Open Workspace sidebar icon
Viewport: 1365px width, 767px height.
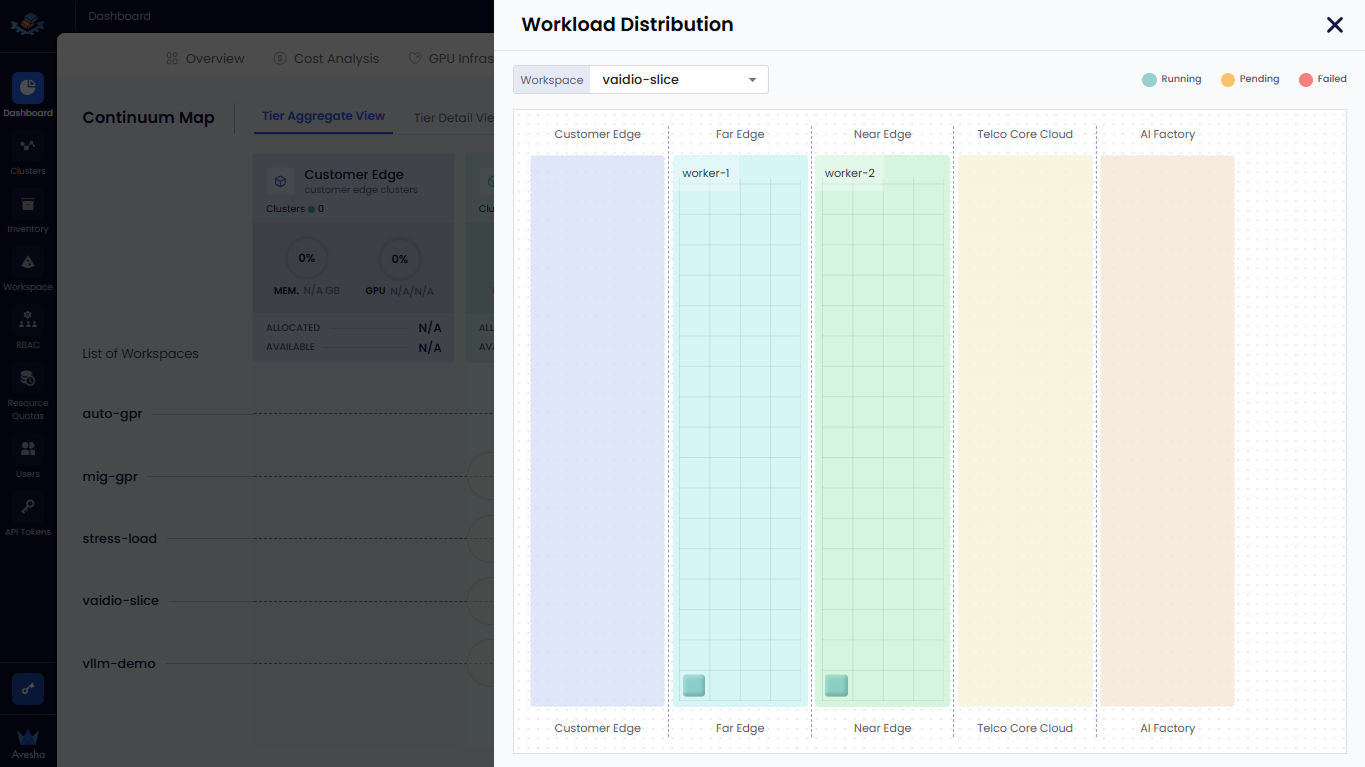click(x=28, y=263)
